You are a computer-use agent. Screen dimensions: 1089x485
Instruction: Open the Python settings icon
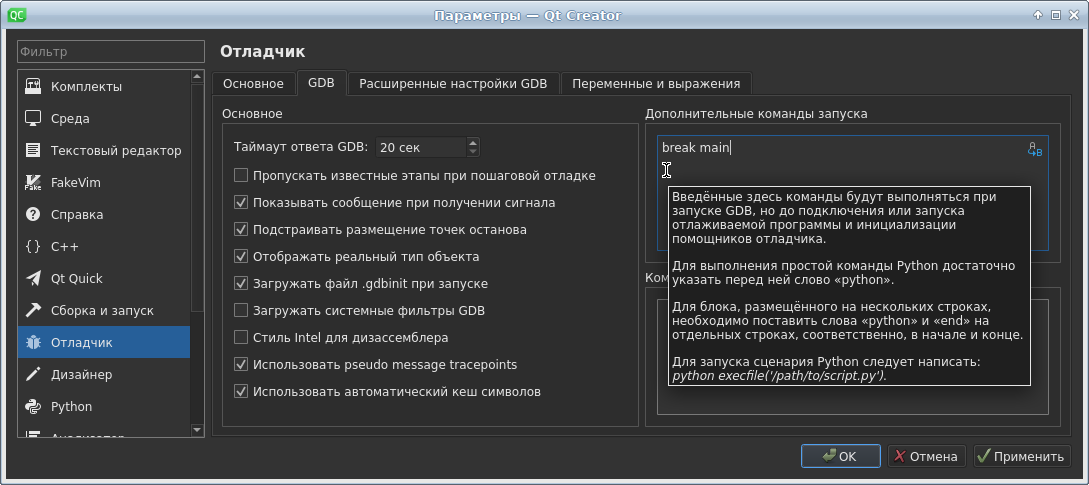pyautogui.click(x=33, y=406)
